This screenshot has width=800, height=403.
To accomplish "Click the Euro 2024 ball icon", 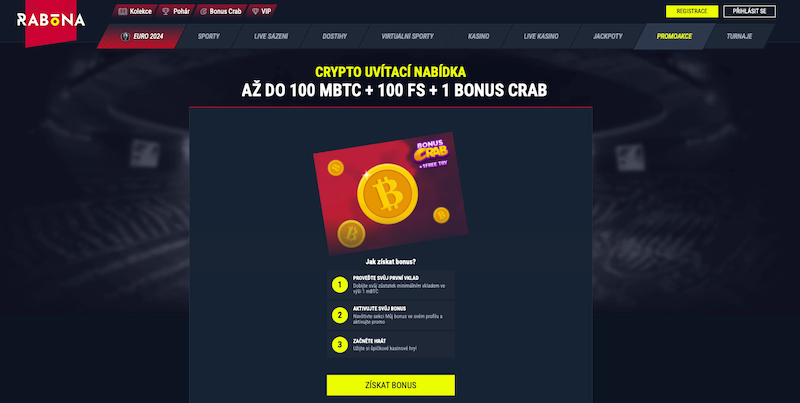I will [x=126, y=36].
